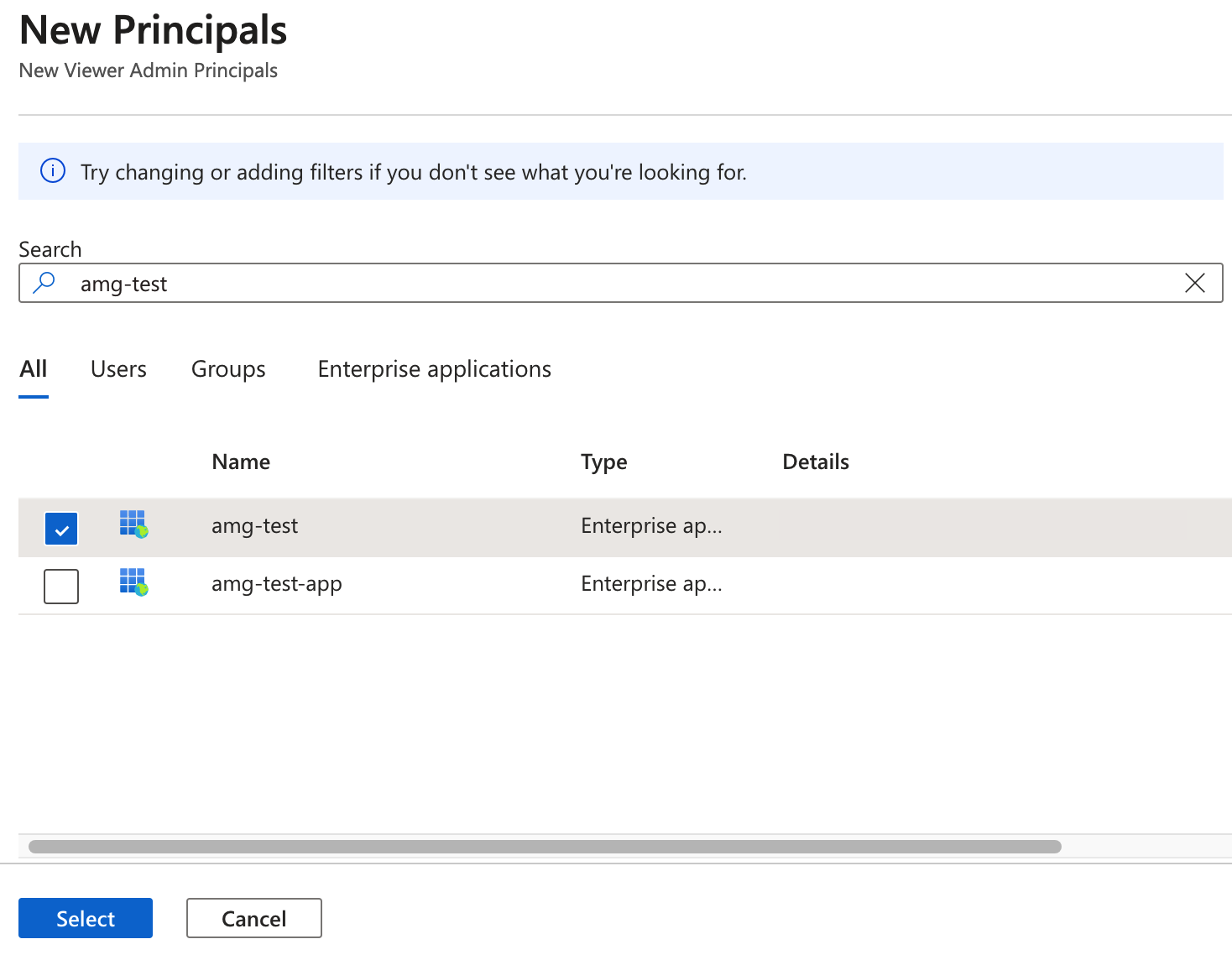
Task: Switch to the Users tab
Action: [x=118, y=368]
